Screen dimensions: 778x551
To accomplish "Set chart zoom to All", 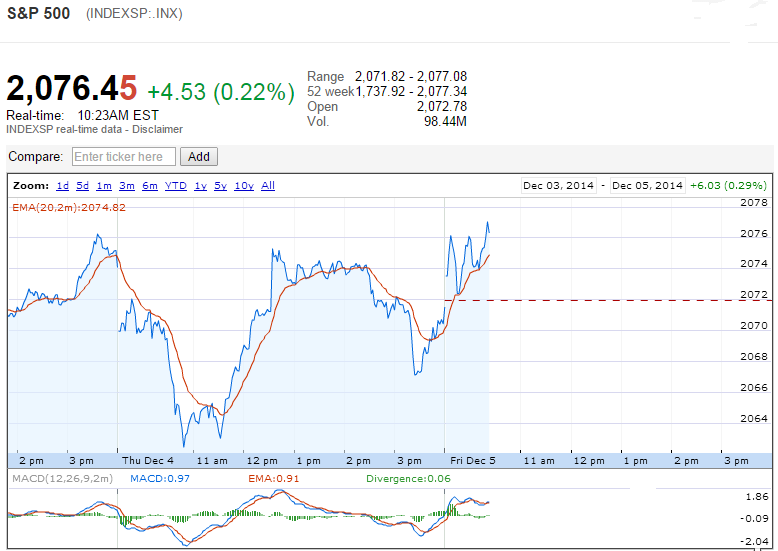I will (x=268, y=186).
